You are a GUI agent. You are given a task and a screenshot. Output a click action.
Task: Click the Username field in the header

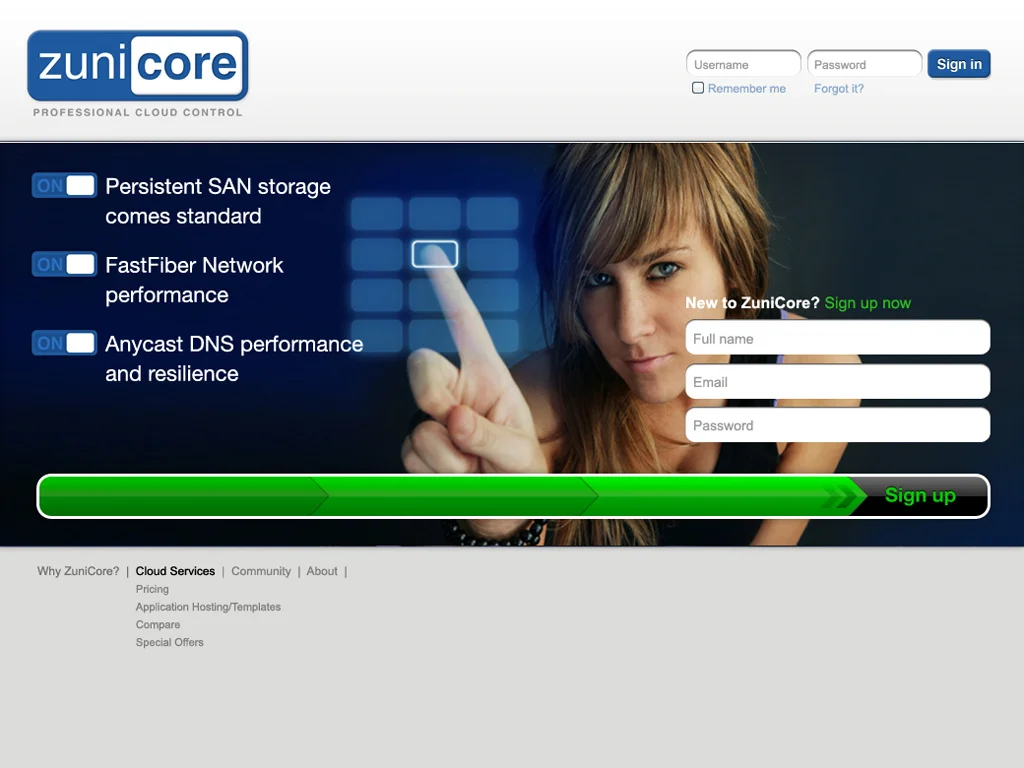point(743,64)
